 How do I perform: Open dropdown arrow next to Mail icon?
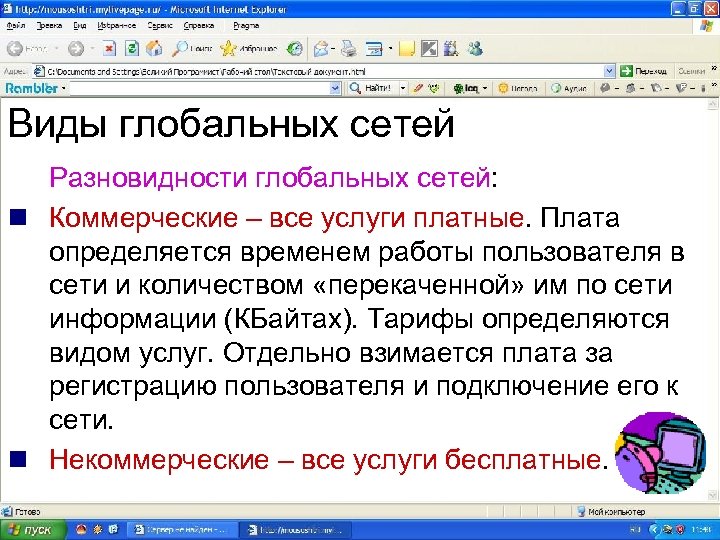click(333, 48)
